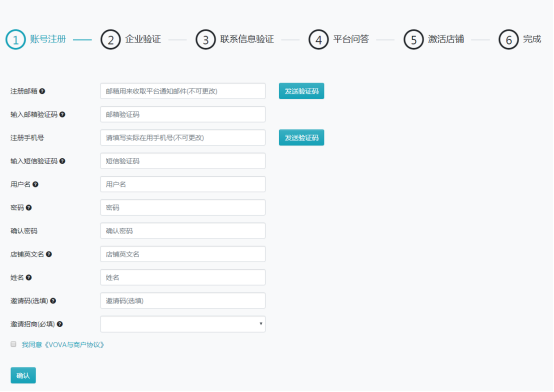Click help icon next to 用户名 label
554x392 pixels.
click(x=35, y=184)
